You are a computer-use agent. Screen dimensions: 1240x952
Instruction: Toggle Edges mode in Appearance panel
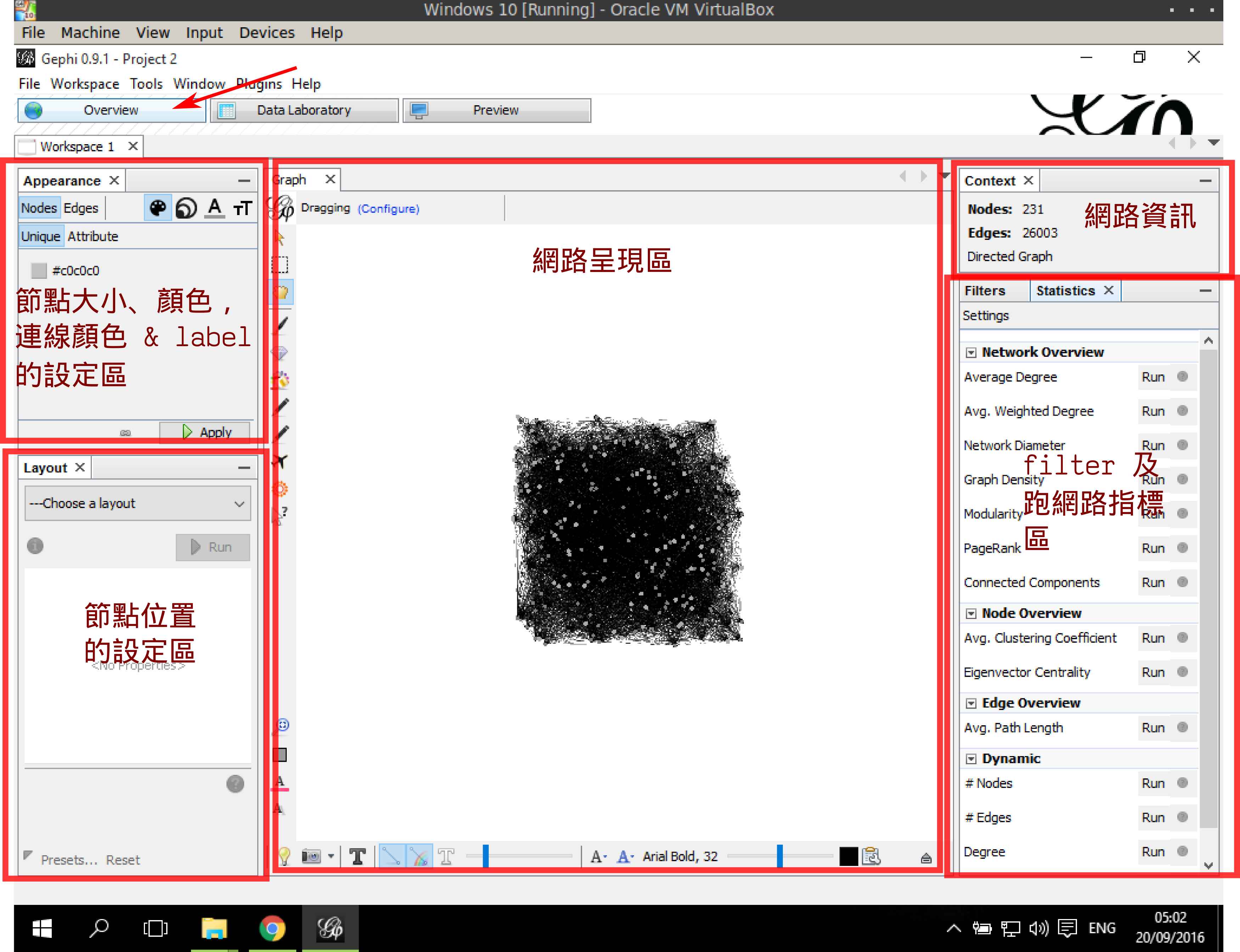[x=81, y=208]
